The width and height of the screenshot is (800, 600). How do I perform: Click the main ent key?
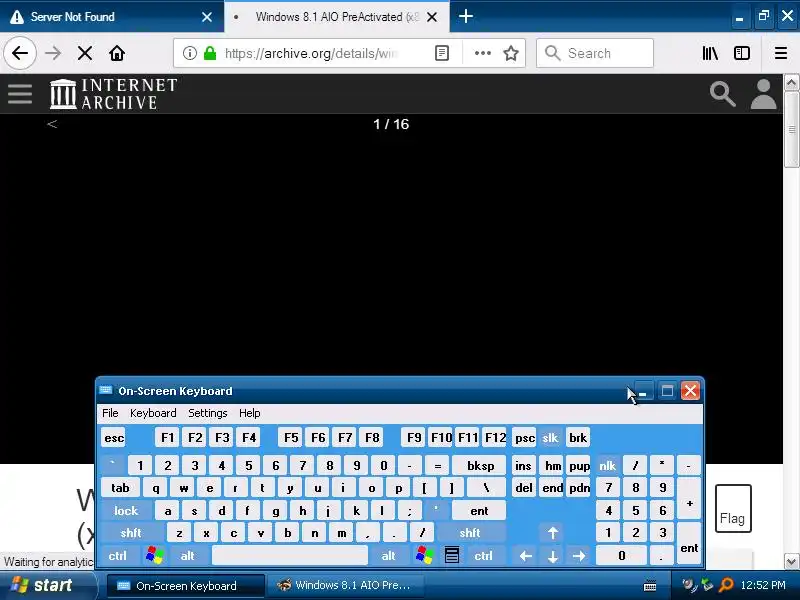click(x=479, y=511)
